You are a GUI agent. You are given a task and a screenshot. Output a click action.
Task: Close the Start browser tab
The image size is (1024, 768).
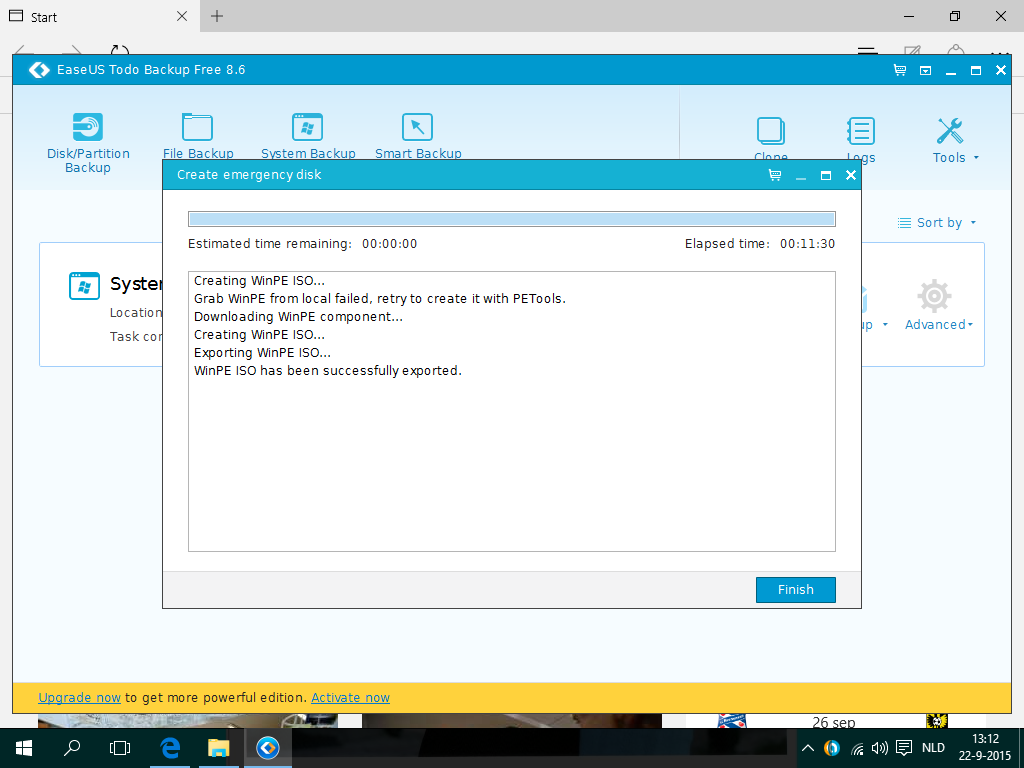click(x=182, y=16)
